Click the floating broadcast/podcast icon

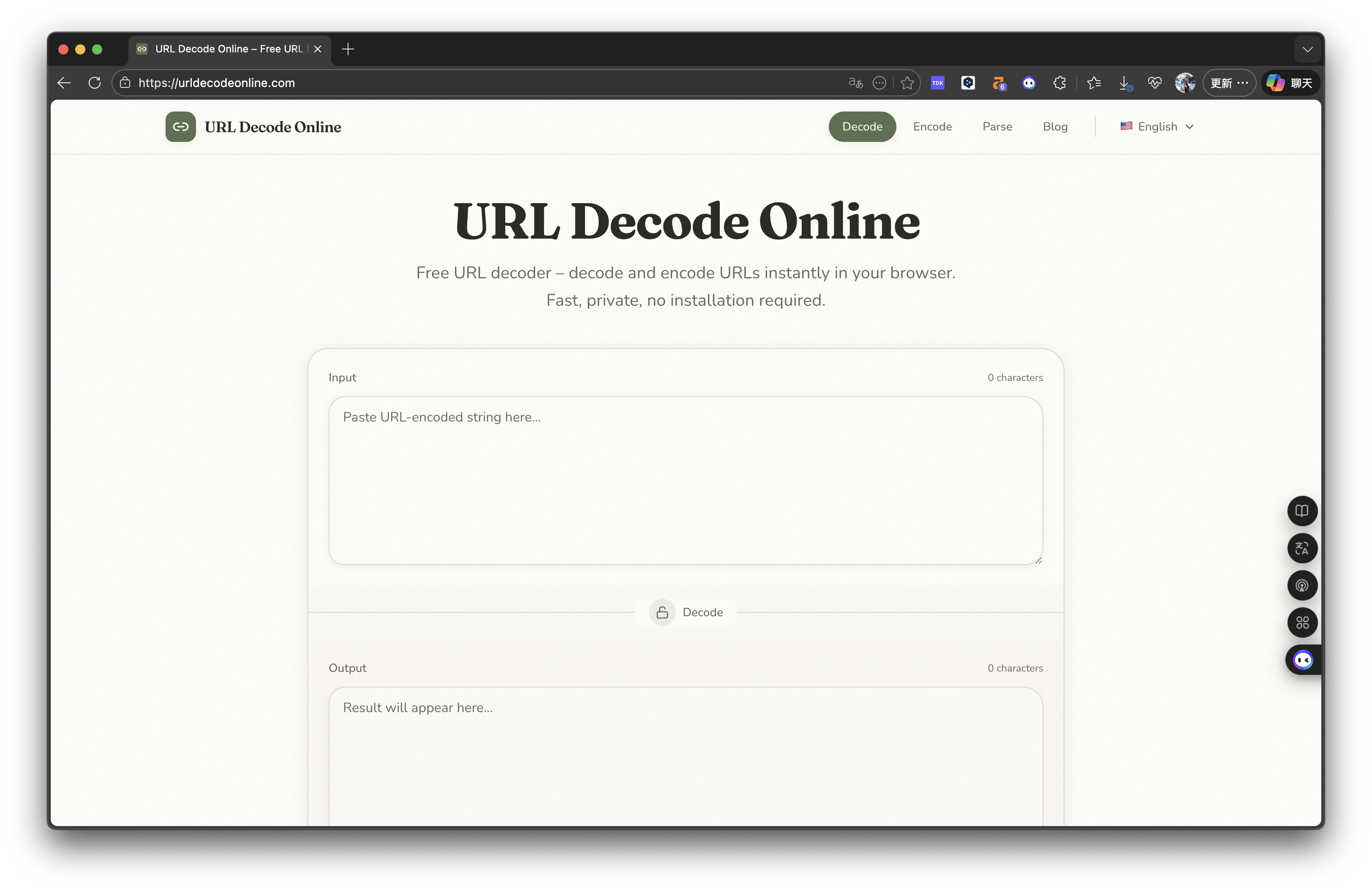coord(1302,585)
